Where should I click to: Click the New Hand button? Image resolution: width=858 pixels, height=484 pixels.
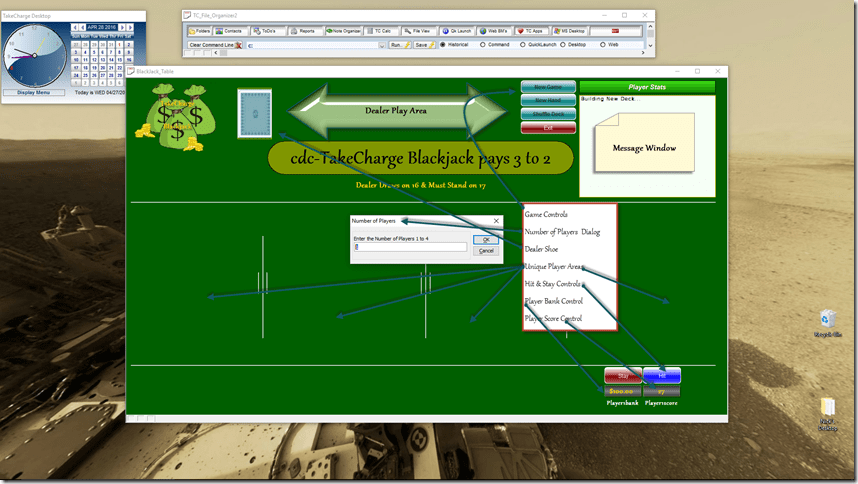[x=548, y=101]
